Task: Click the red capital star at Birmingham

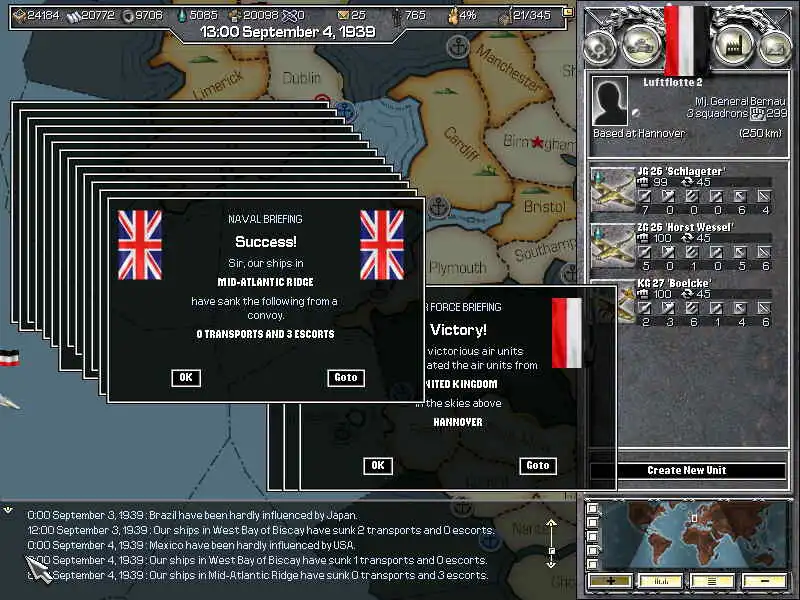Action: [x=537, y=142]
